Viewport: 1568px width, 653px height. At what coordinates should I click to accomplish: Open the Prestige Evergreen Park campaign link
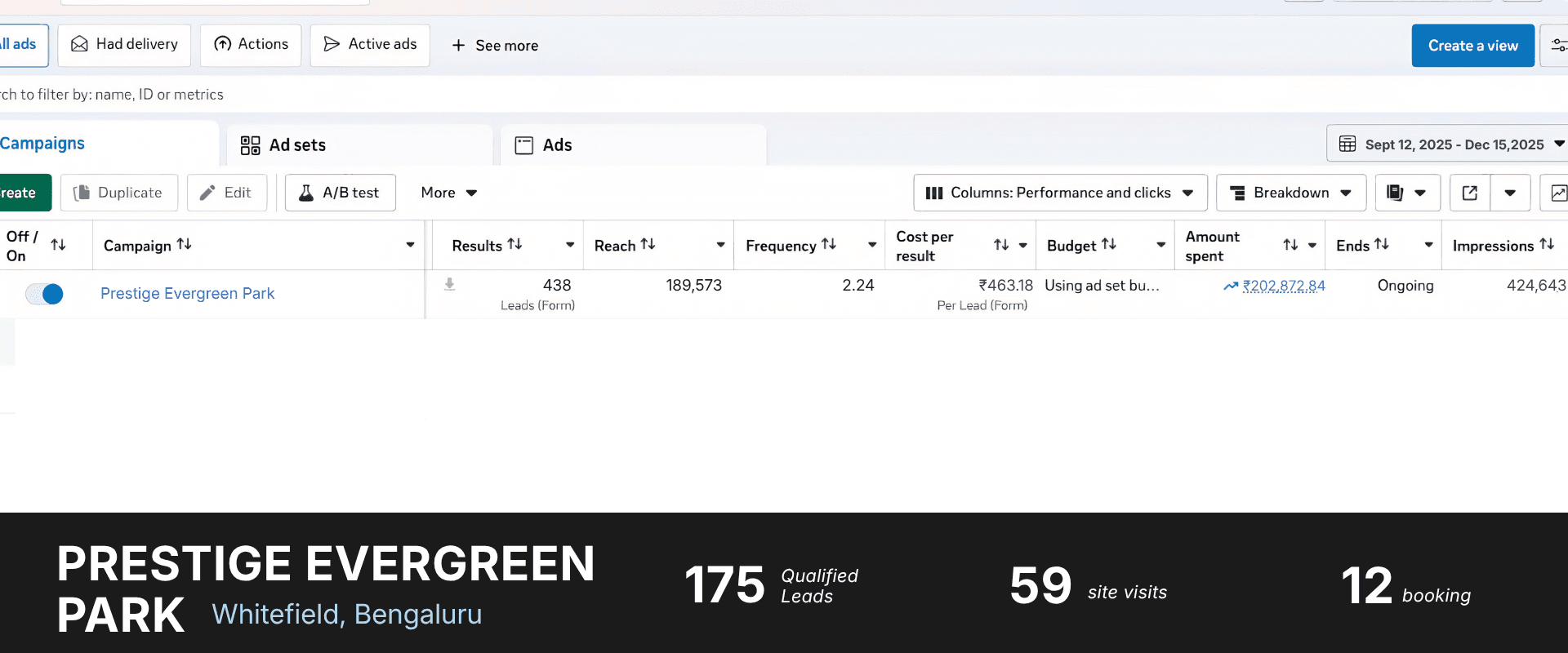(x=187, y=294)
